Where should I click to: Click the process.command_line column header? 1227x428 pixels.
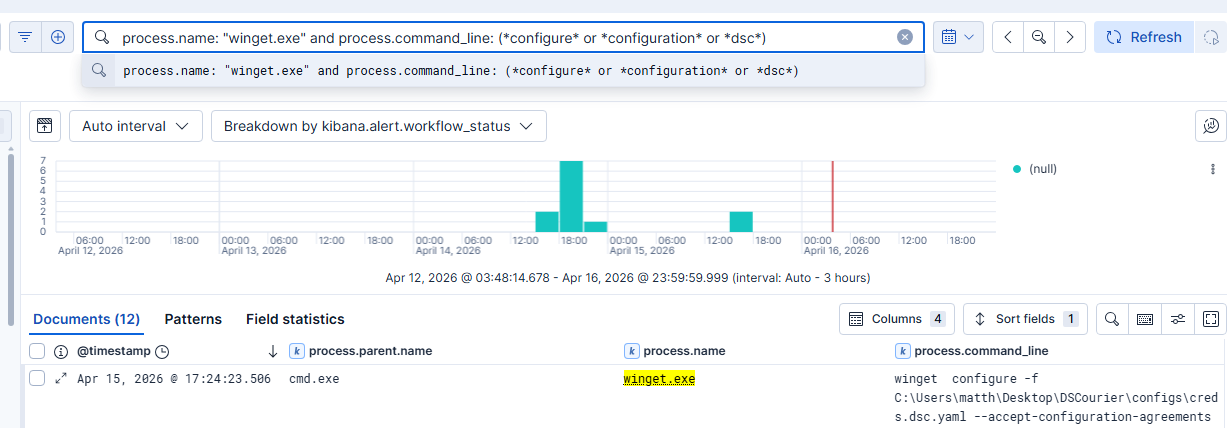point(981,351)
